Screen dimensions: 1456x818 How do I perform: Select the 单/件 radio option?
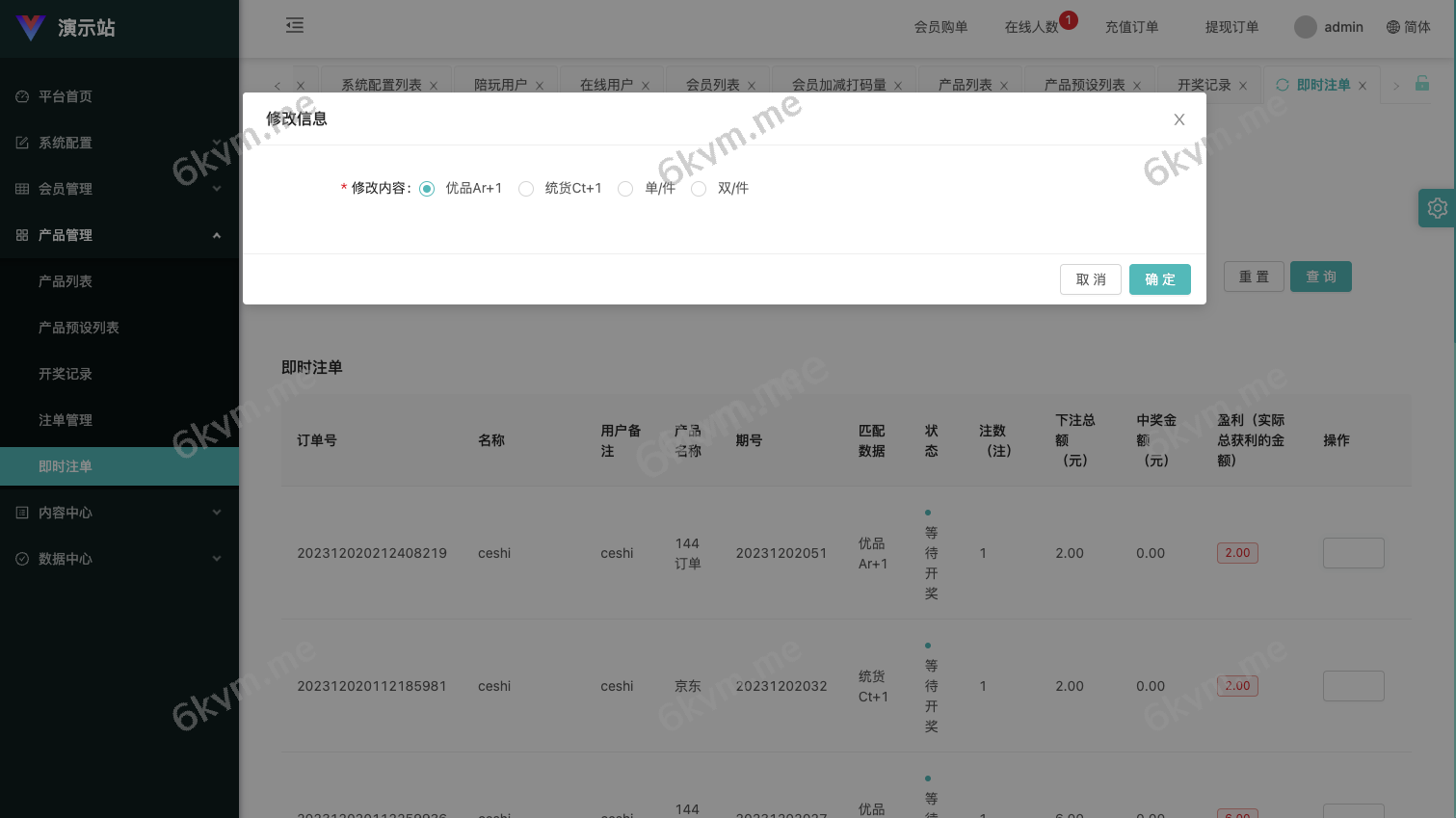(x=625, y=189)
